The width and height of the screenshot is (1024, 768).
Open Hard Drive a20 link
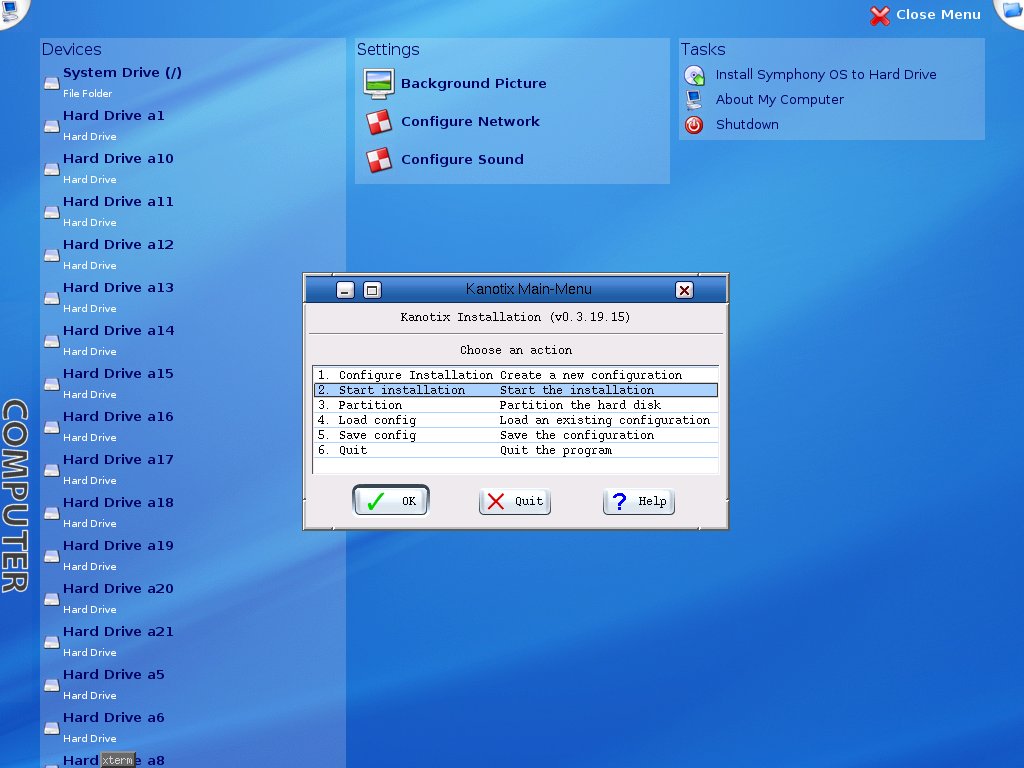[118, 588]
